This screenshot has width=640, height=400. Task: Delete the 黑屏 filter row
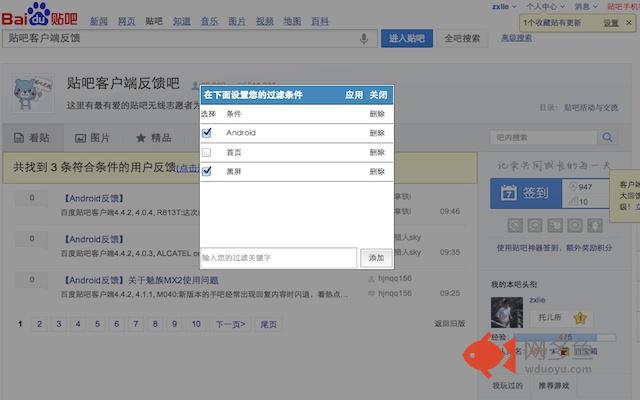pyautogui.click(x=377, y=171)
